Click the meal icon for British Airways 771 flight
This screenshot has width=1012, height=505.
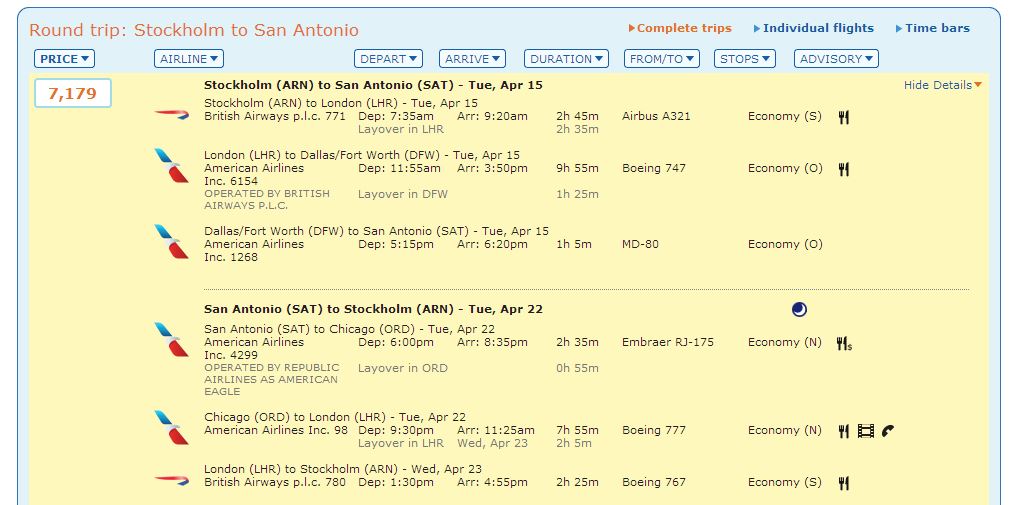(843, 117)
